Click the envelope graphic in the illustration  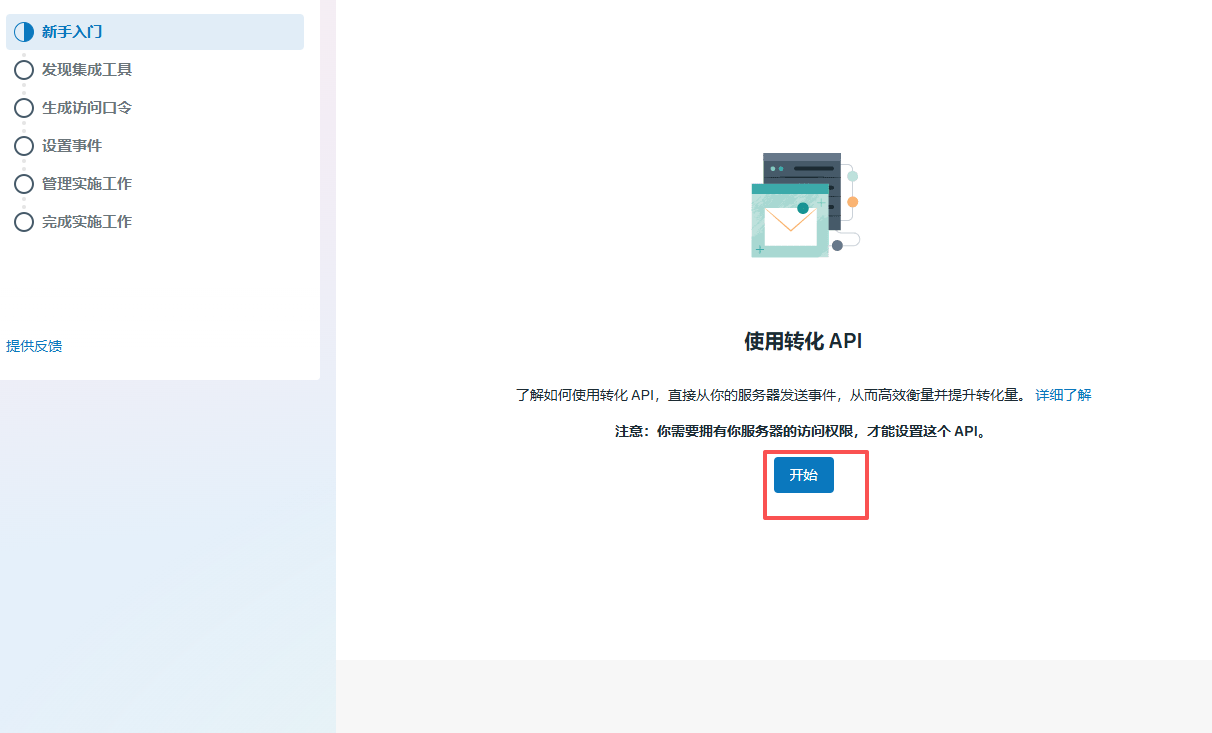pos(790,227)
